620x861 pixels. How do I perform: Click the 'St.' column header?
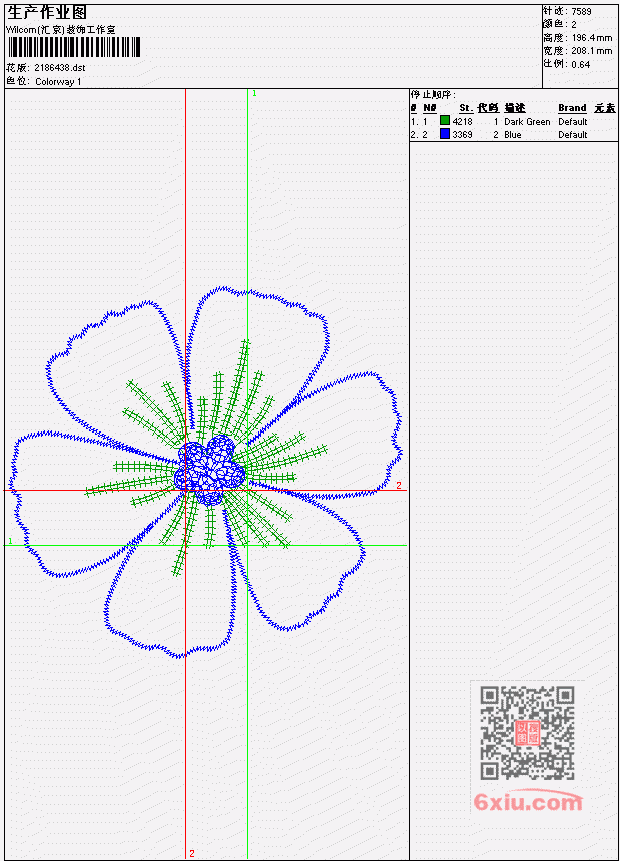pos(466,108)
